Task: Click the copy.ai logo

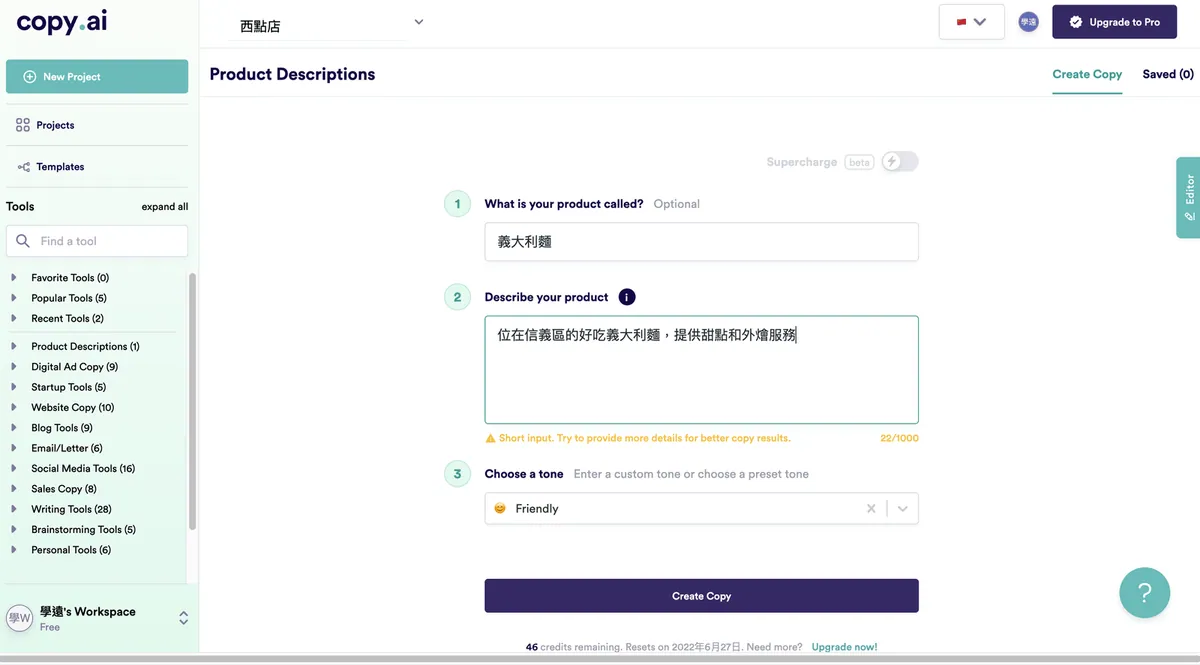Action: click(62, 22)
